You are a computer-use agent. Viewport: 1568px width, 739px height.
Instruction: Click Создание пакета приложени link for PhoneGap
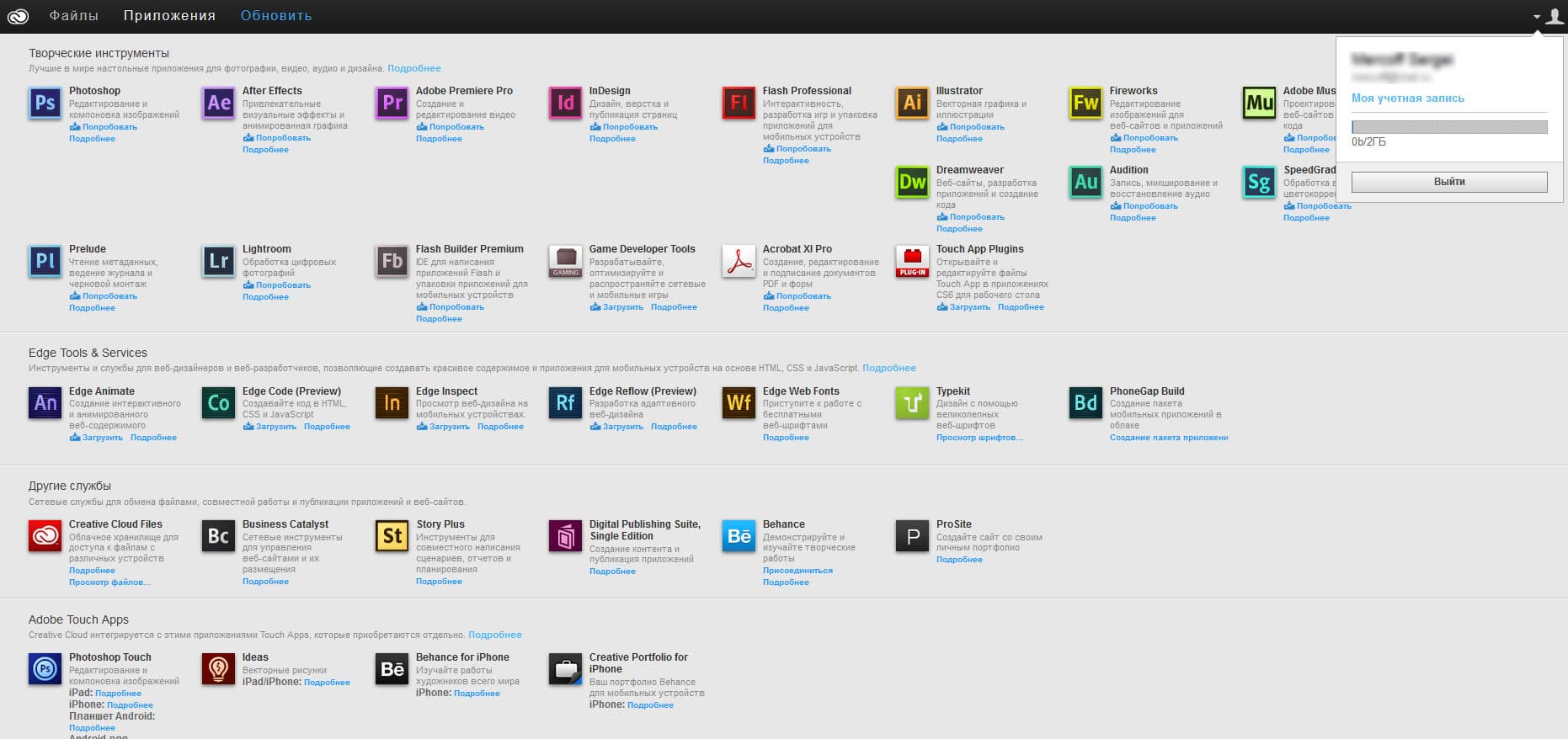1169,438
